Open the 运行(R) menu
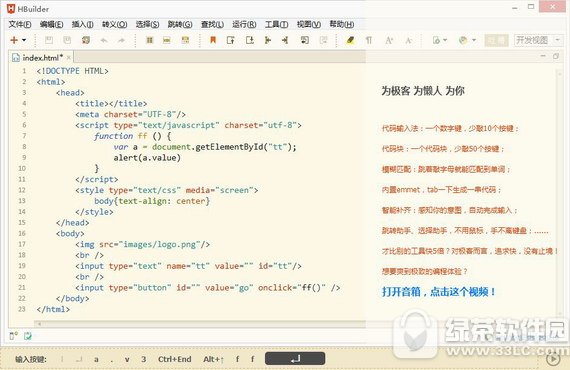This screenshot has width=570, height=370. coord(244,24)
